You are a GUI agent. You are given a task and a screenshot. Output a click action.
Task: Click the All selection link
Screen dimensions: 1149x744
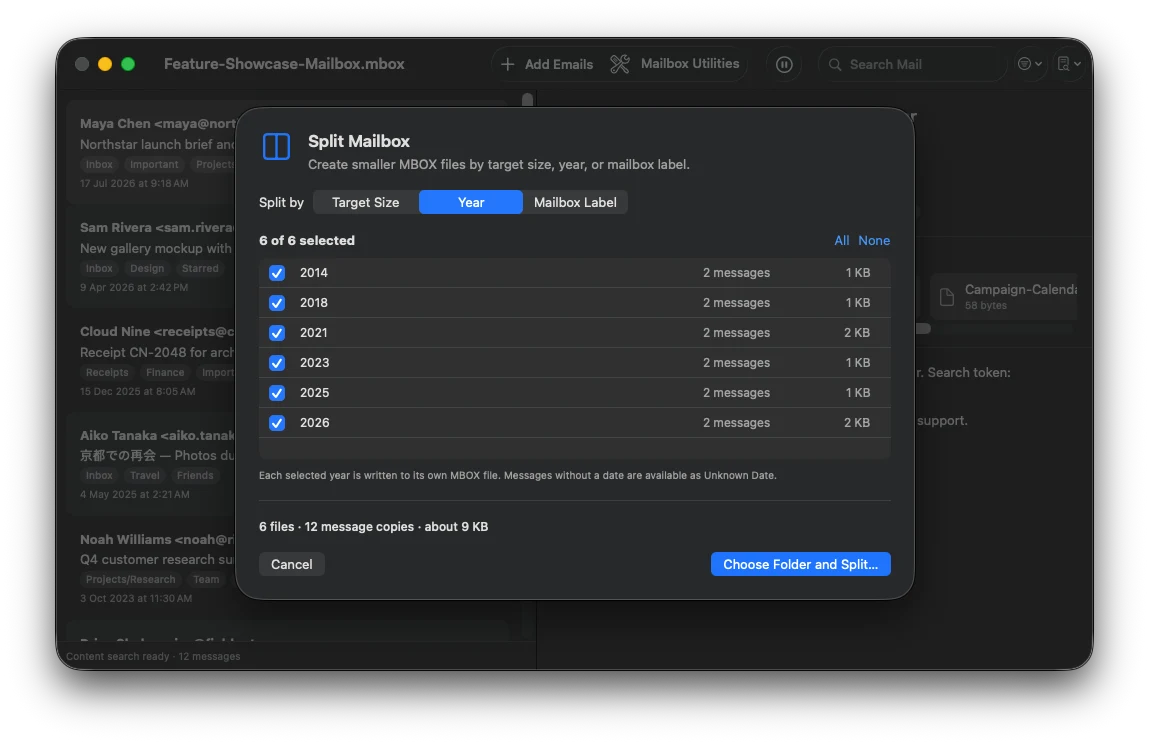(842, 240)
